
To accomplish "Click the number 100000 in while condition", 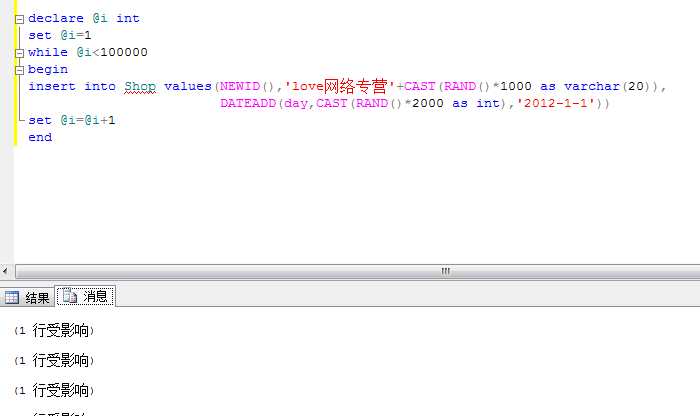I will (124, 52).
